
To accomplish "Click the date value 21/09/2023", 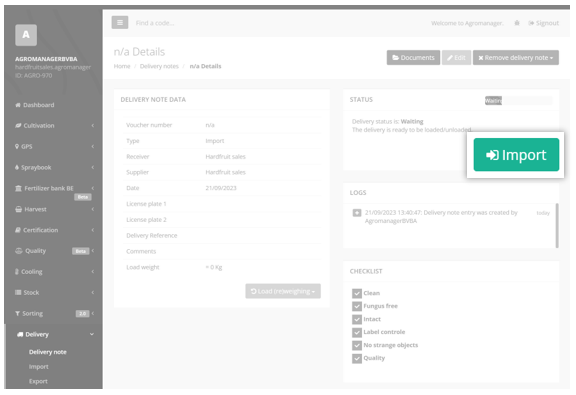I will pos(221,188).
